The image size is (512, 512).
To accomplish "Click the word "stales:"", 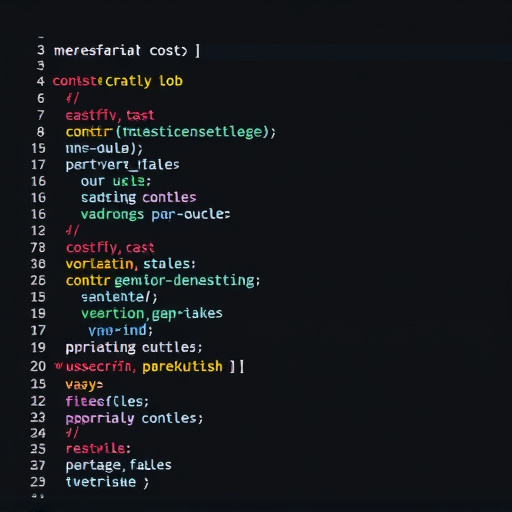I will pos(169,264).
